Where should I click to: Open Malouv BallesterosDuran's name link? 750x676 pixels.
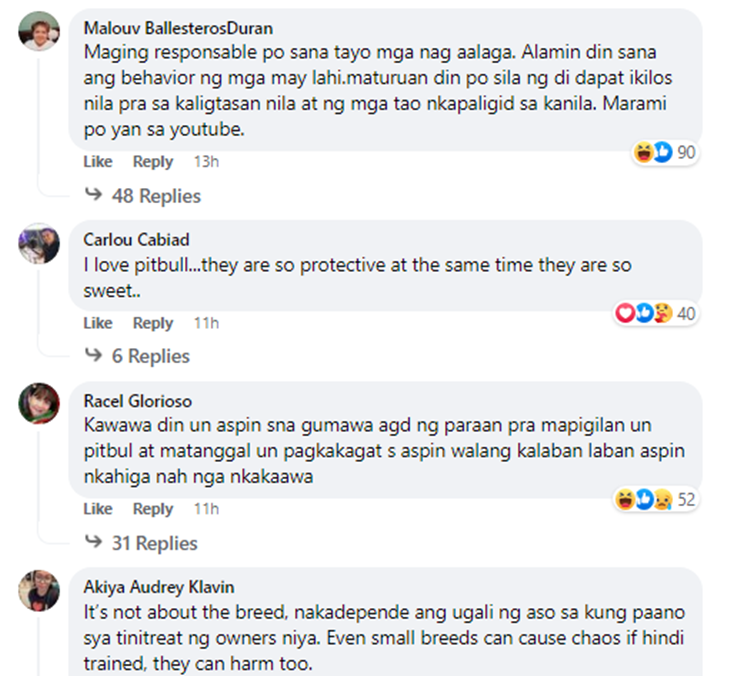(178, 28)
